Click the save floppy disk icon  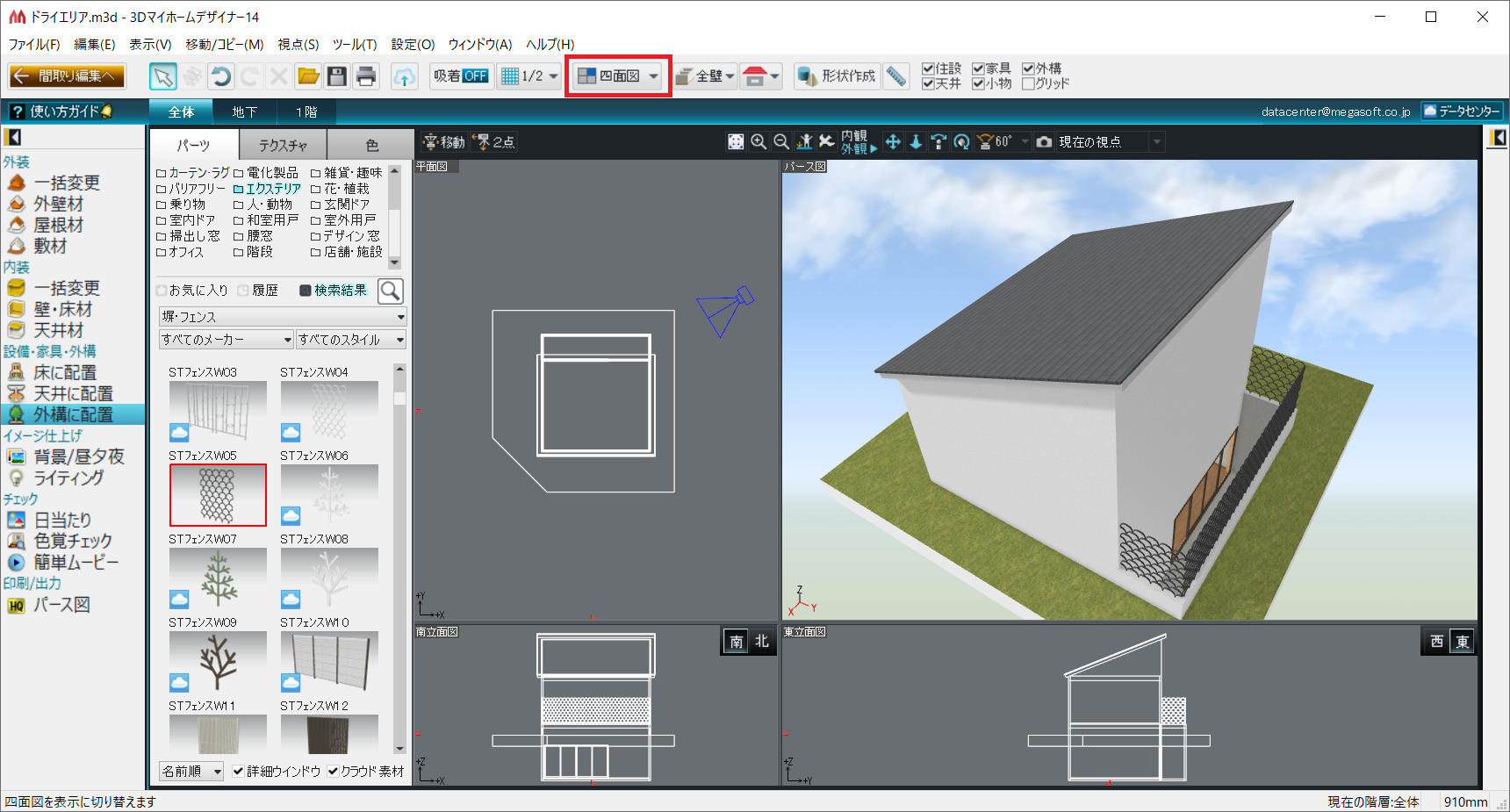point(337,76)
